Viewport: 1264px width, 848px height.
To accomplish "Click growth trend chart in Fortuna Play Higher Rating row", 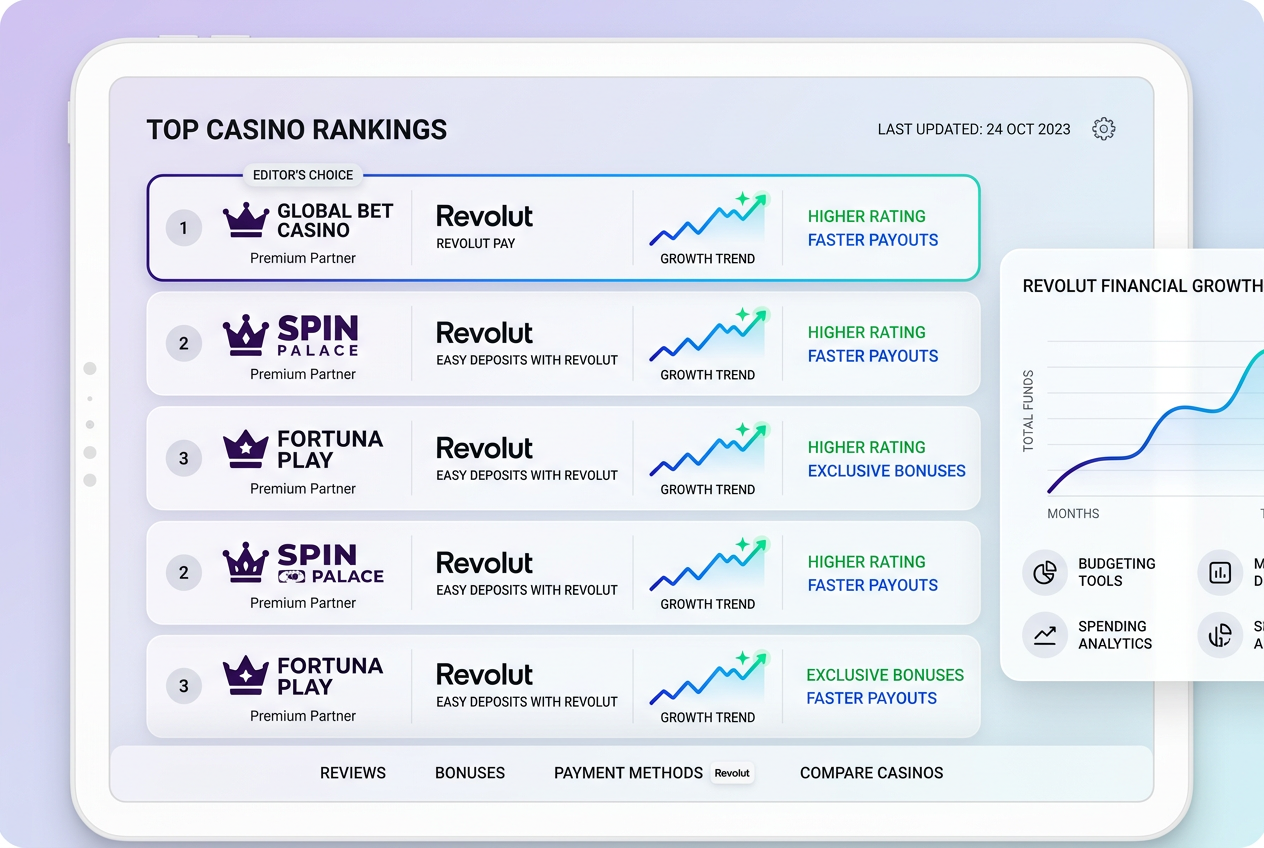I will click(x=708, y=450).
